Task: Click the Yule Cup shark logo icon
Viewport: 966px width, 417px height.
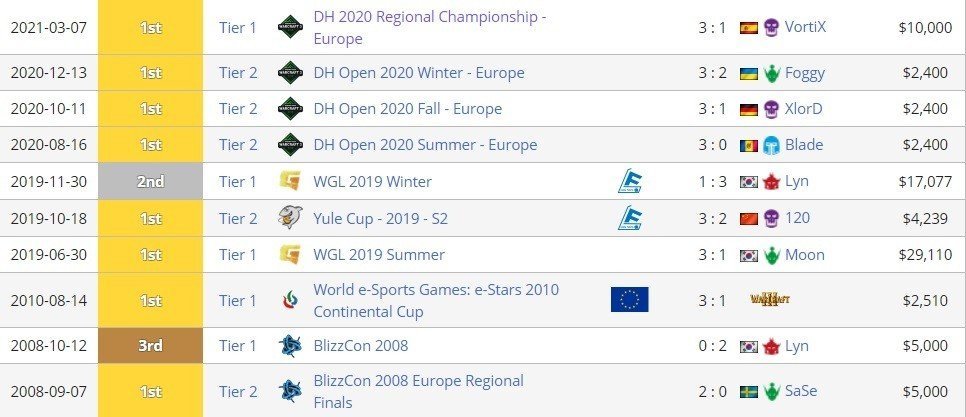Action: (290, 217)
